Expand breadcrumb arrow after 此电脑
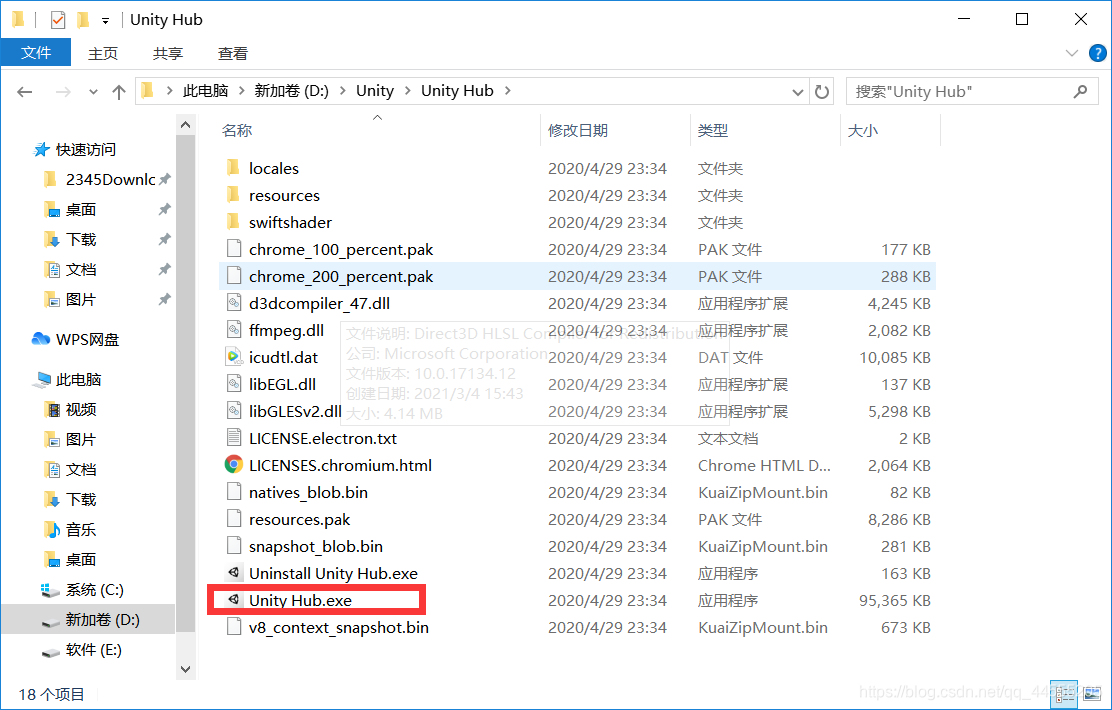Screen dimensions: 1112x710 point(241,91)
